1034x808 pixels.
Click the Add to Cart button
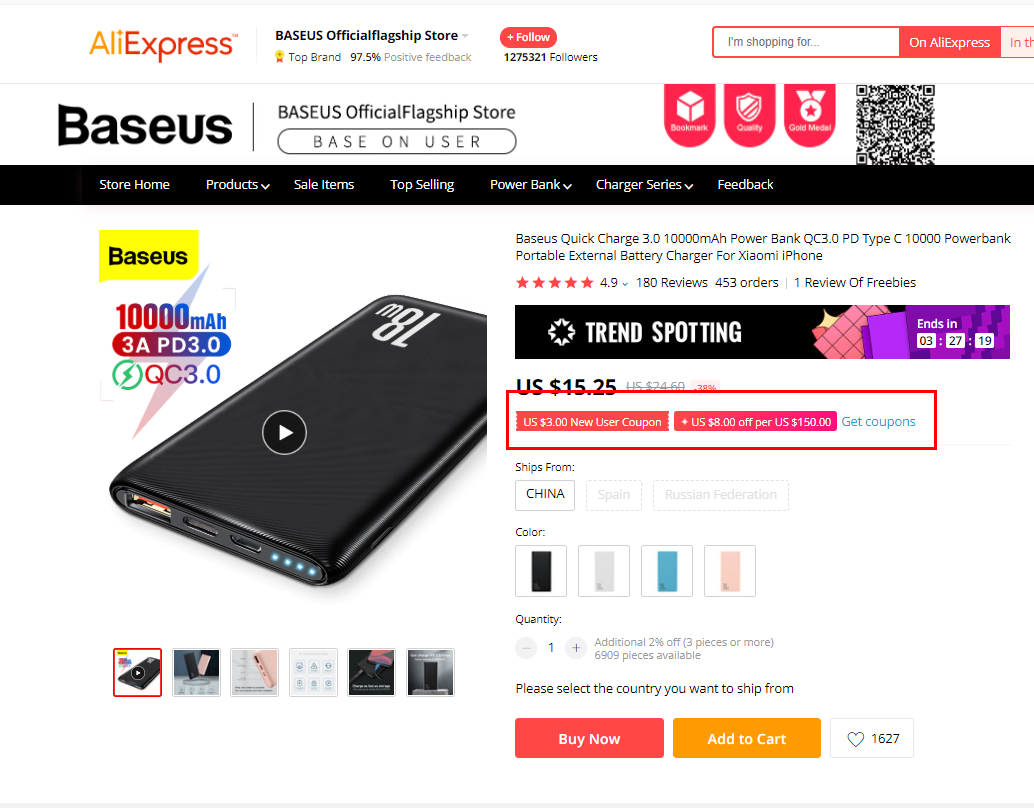coord(746,738)
